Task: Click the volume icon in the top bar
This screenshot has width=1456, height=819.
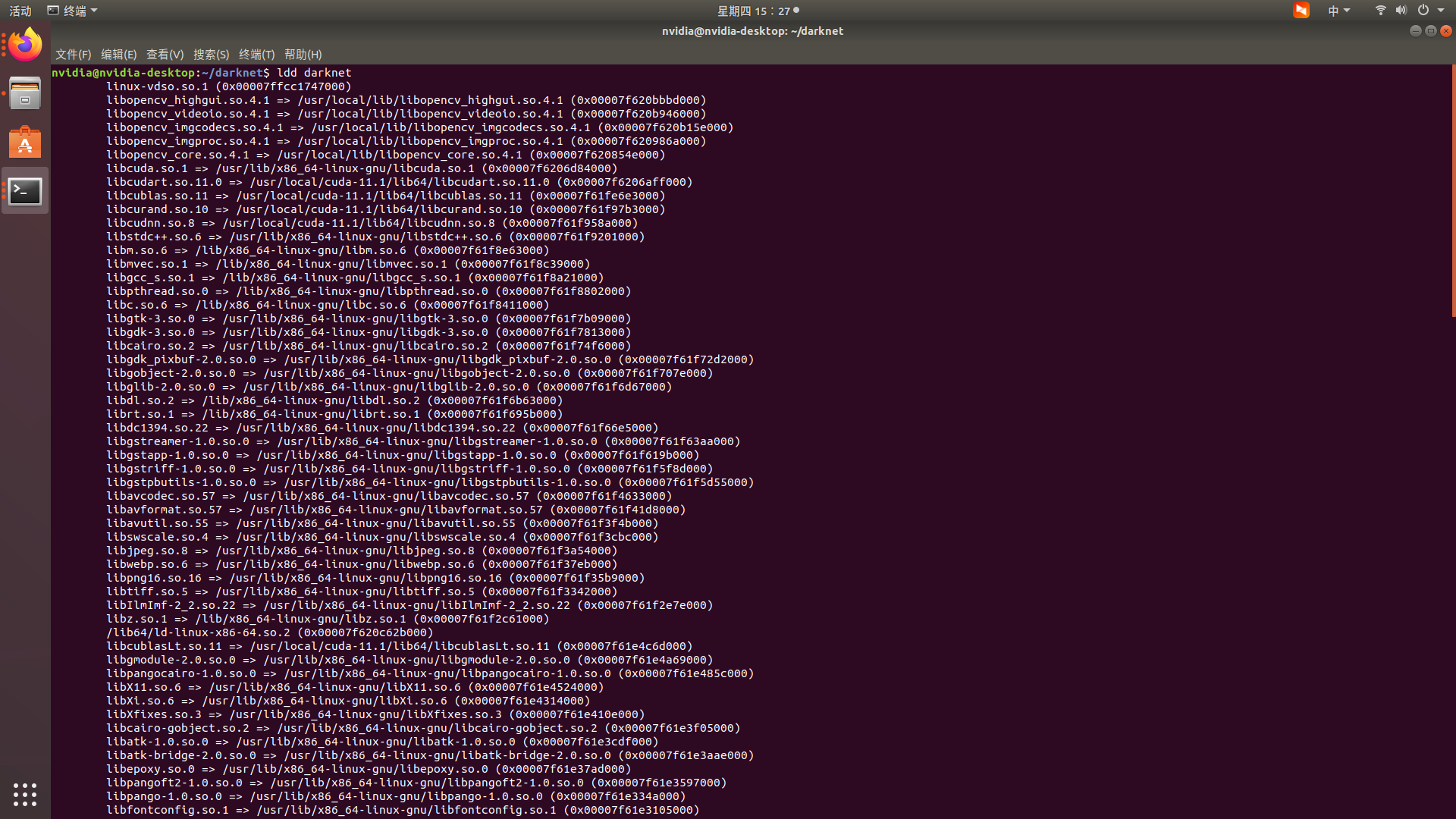Action: [1401, 10]
